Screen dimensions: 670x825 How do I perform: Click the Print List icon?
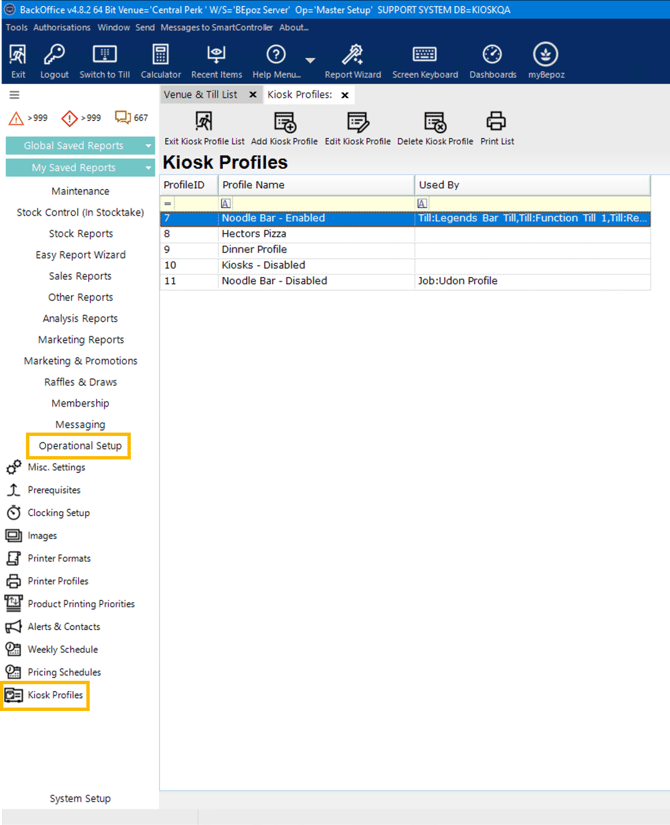496,123
